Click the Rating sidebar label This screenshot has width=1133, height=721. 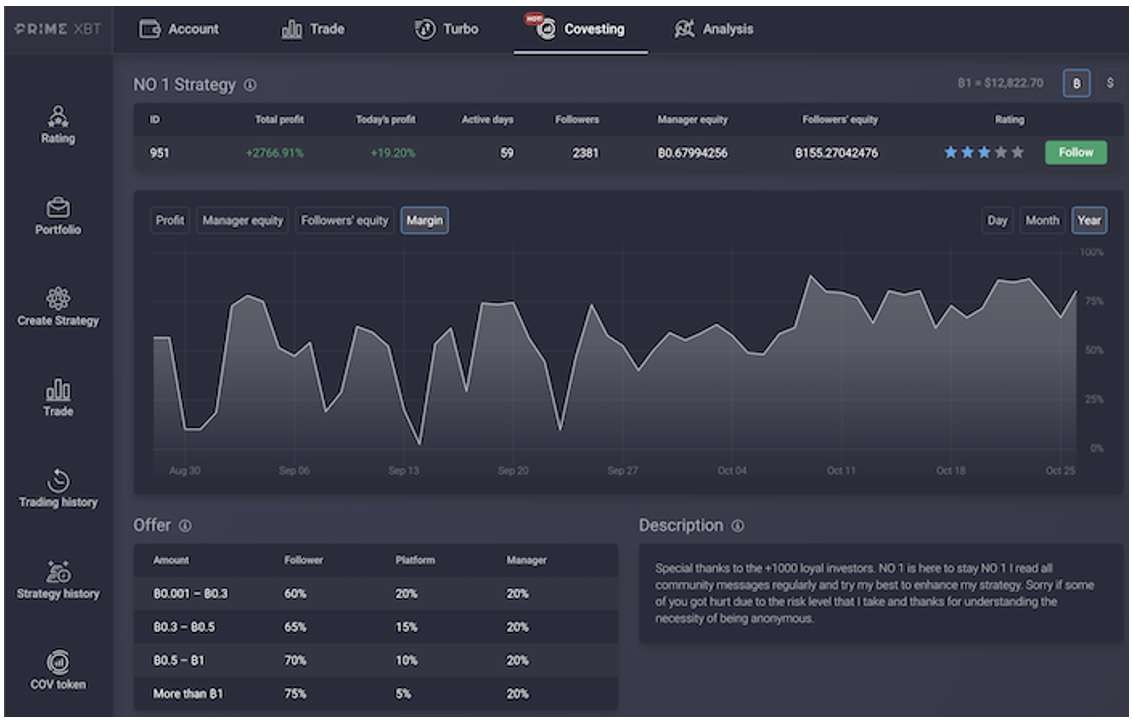(58, 138)
